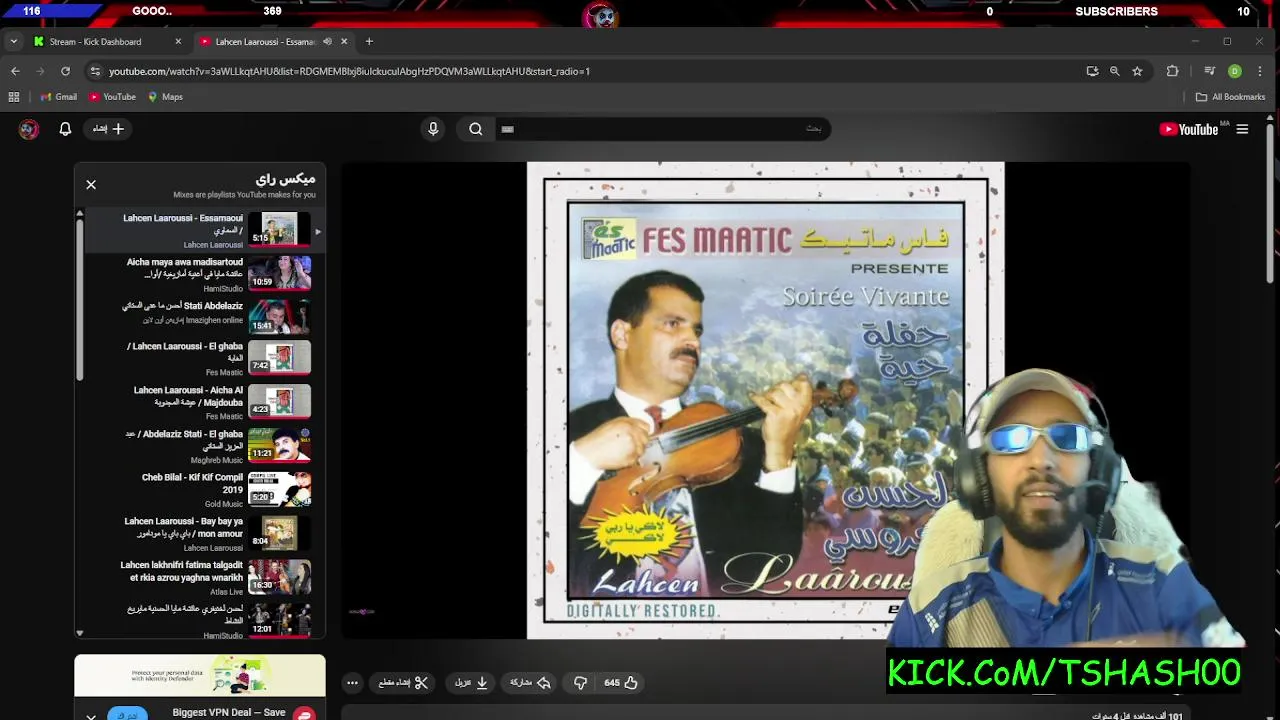Open the more actions three-dot button
This screenshot has height=720, width=1280.
pos(352,683)
